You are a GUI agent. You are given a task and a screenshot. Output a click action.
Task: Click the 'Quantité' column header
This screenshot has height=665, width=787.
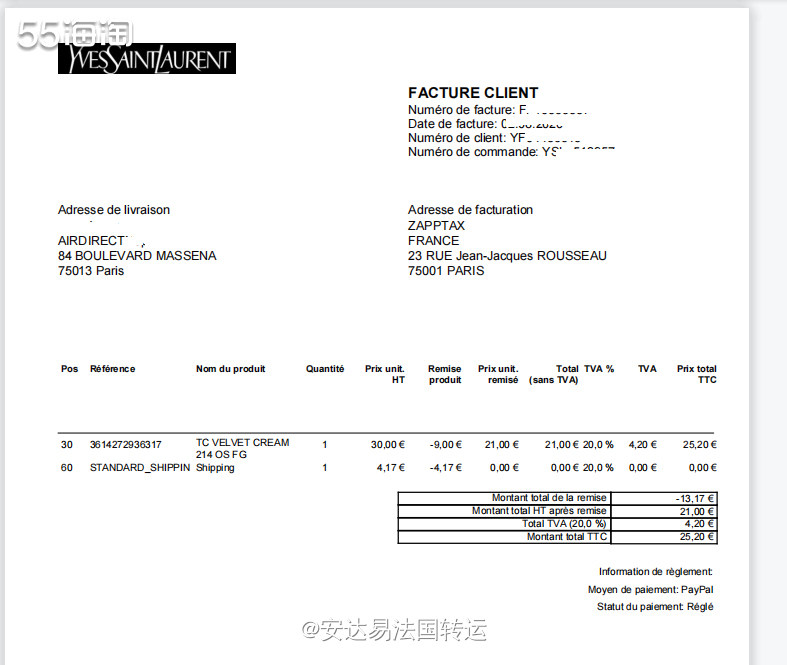tap(325, 369)
